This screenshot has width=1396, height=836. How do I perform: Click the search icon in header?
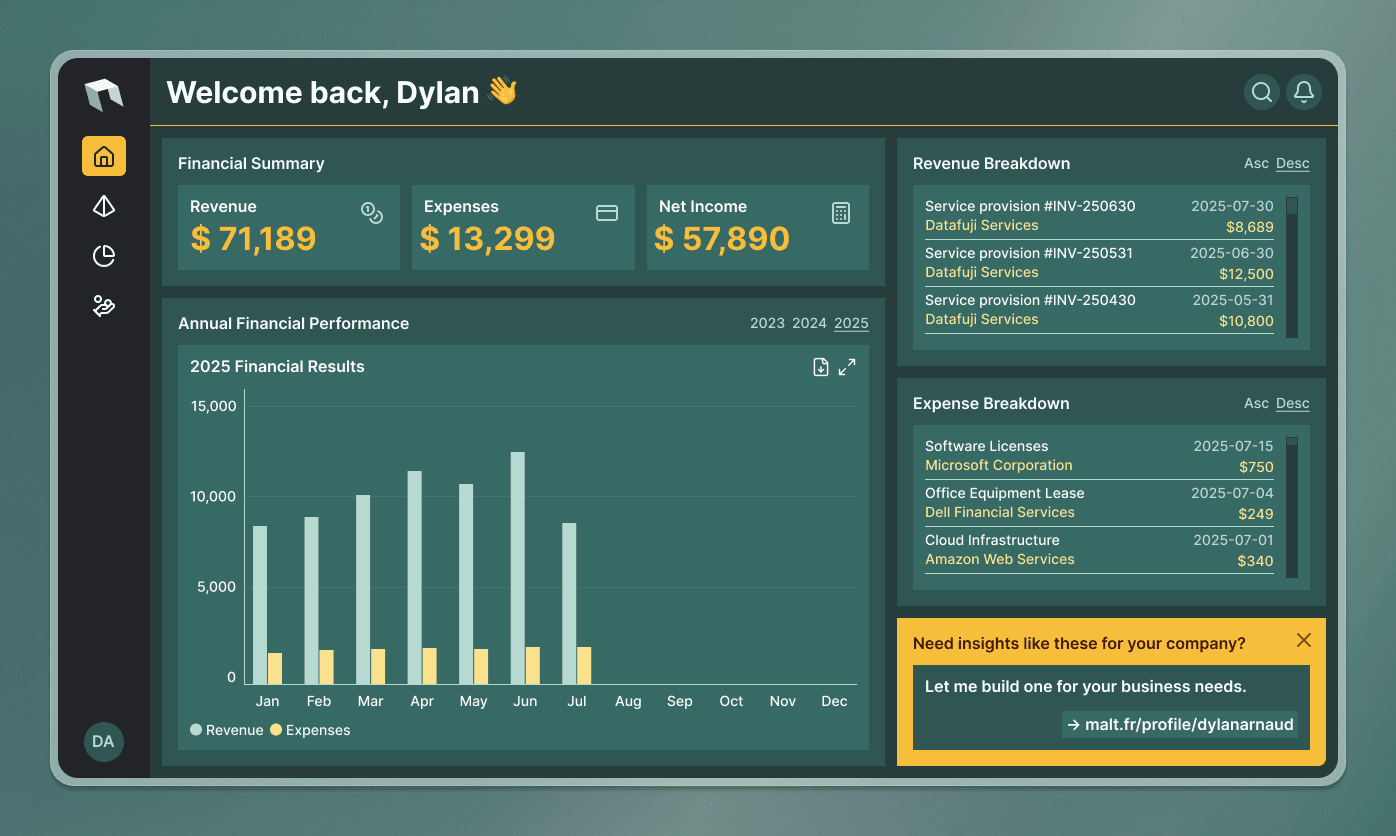point(1262,92)
